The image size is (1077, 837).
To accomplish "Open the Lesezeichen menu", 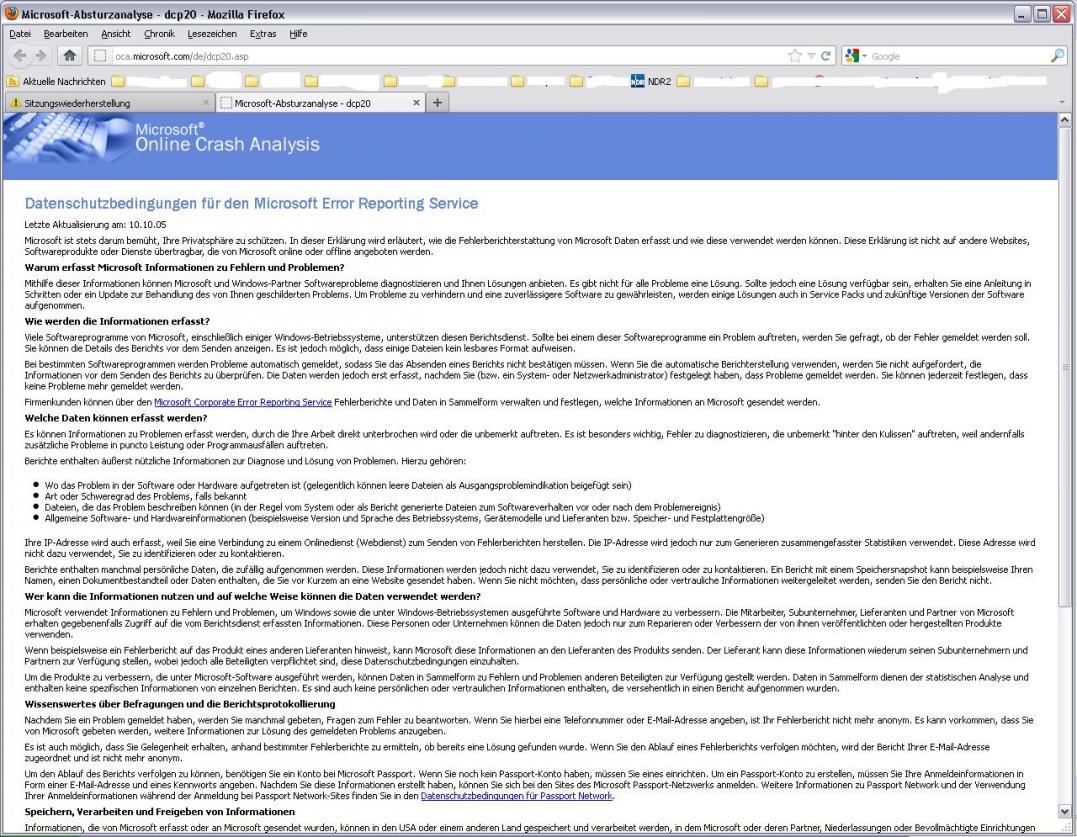I will [212, 34].
